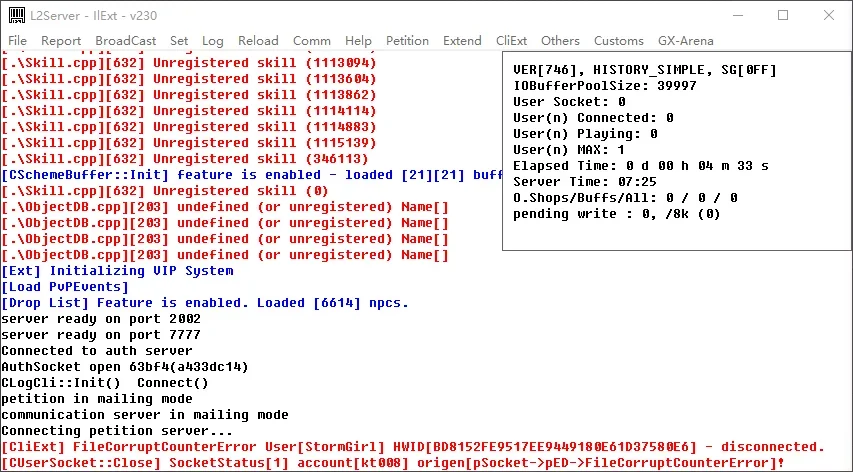Open the File menu
The image size is (853, 472).
pos(17,41)
